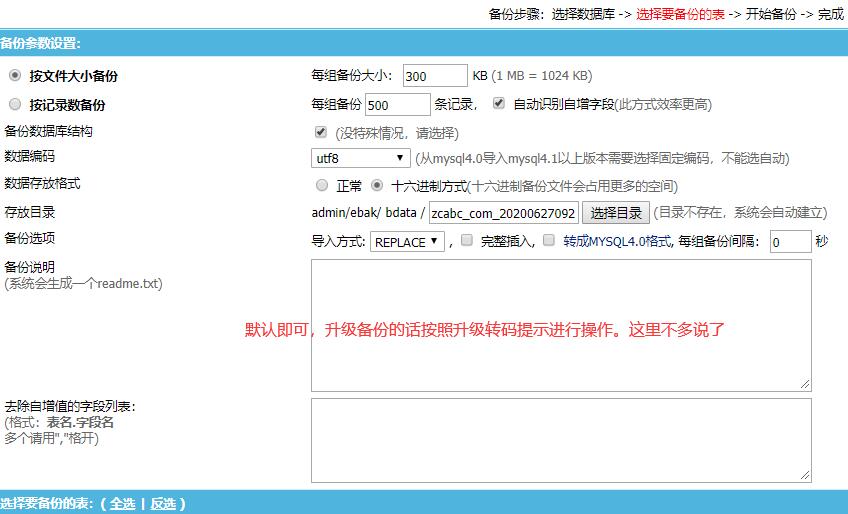Toggle auto-detect auto-increment field checkbox
The height and width of the screenshot is (514, 848).
click(499, 103)
